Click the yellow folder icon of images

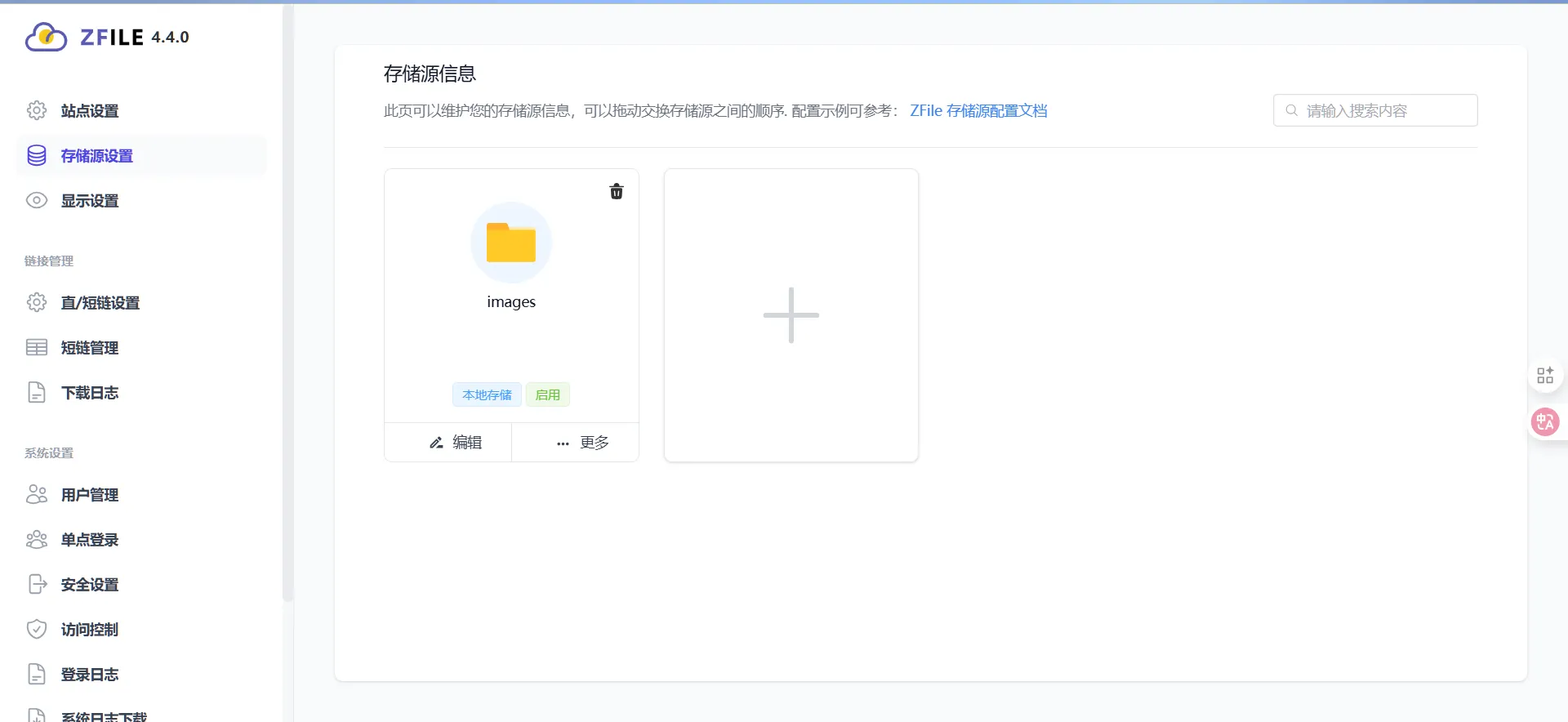point(511,243)
